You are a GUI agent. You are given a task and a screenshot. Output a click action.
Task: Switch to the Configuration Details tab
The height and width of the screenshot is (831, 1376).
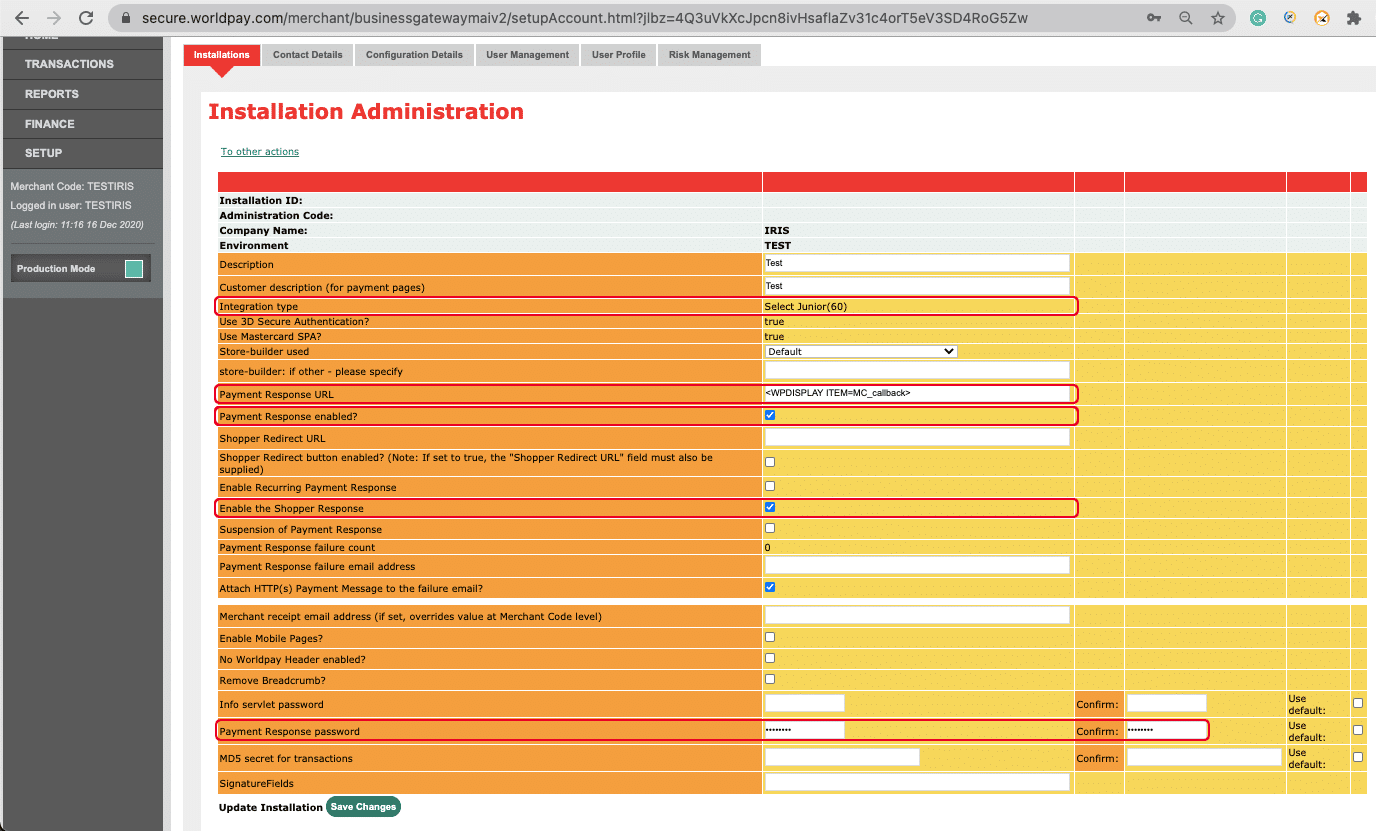[414, 55]
